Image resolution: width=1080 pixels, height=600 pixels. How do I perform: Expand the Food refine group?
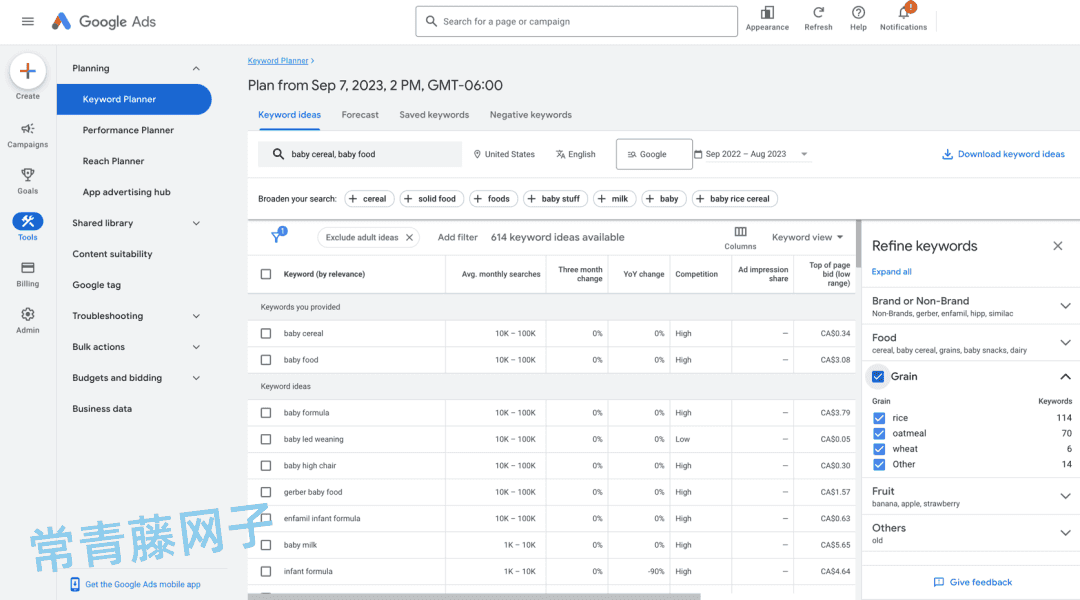(x=1065, y=342)
